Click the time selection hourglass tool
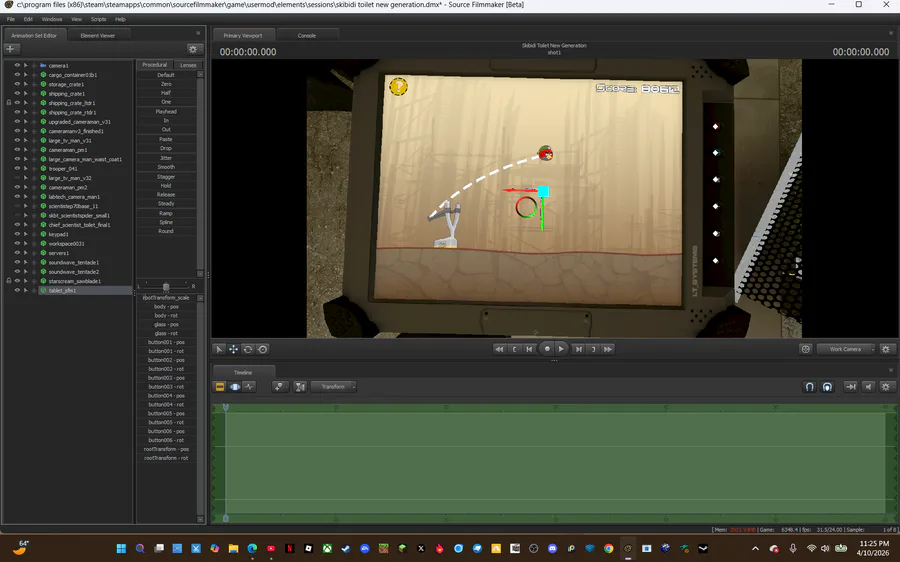Screen dimensions: 900x562 [300, 387]
